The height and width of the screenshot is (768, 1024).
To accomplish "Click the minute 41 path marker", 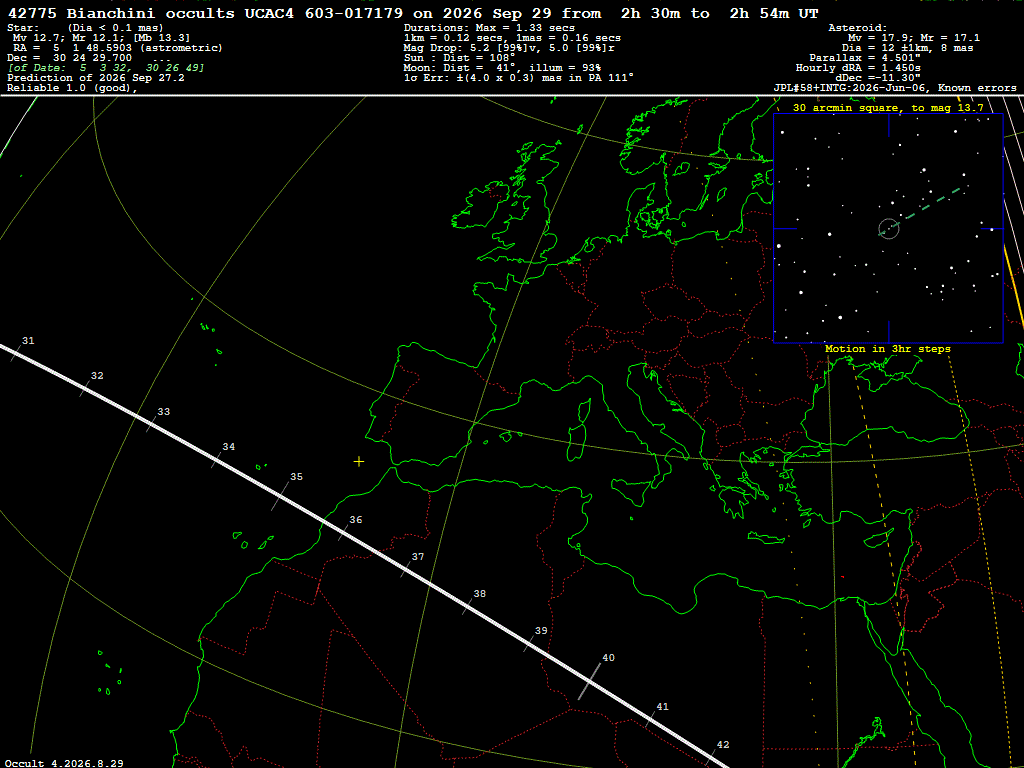I will (x=652, y=716).
